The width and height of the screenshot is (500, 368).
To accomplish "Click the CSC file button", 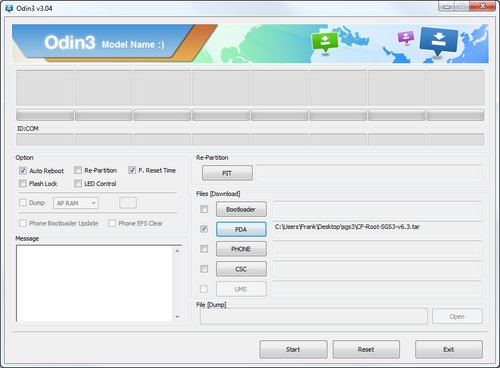I will tap(241, 269).
